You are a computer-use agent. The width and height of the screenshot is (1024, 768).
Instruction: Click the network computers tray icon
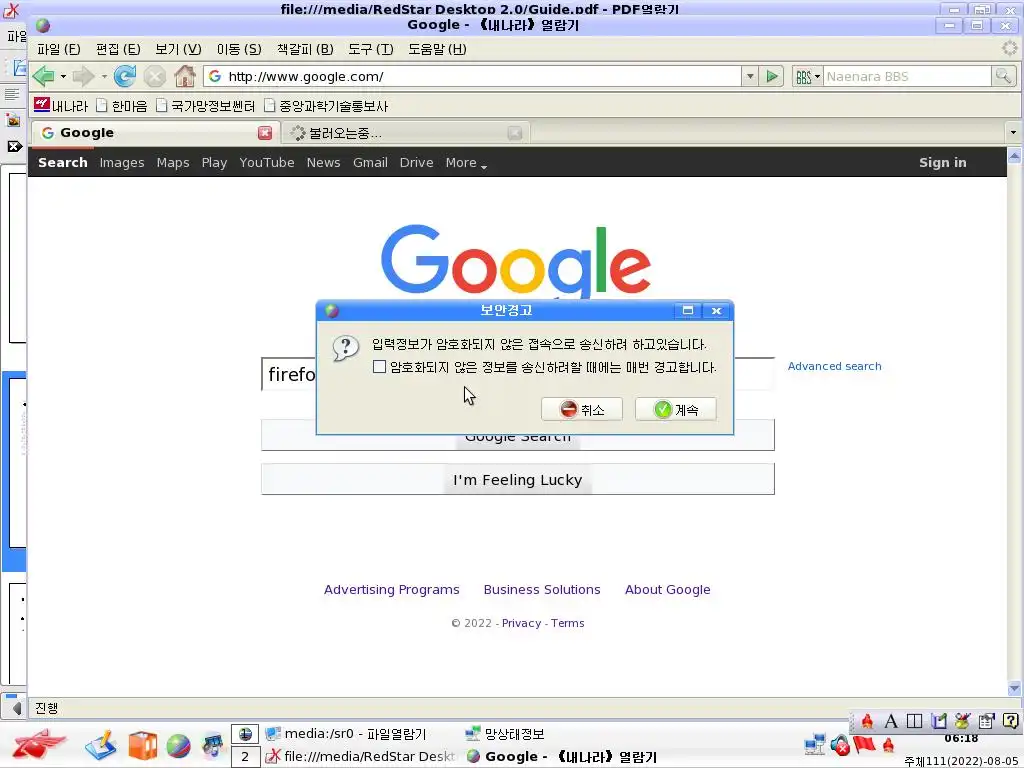[815, 744]
